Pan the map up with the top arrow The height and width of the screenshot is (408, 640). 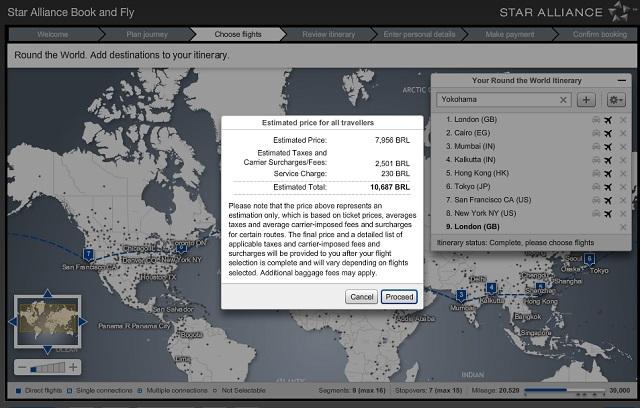(48, 293)
